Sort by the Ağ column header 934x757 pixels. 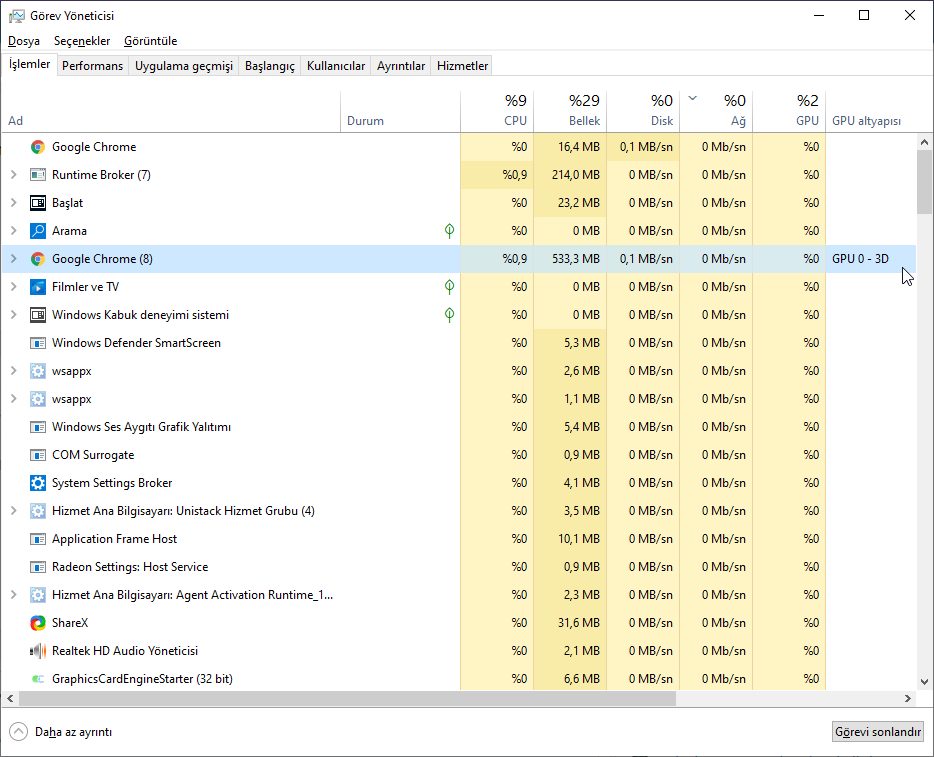tap(717, 111)
